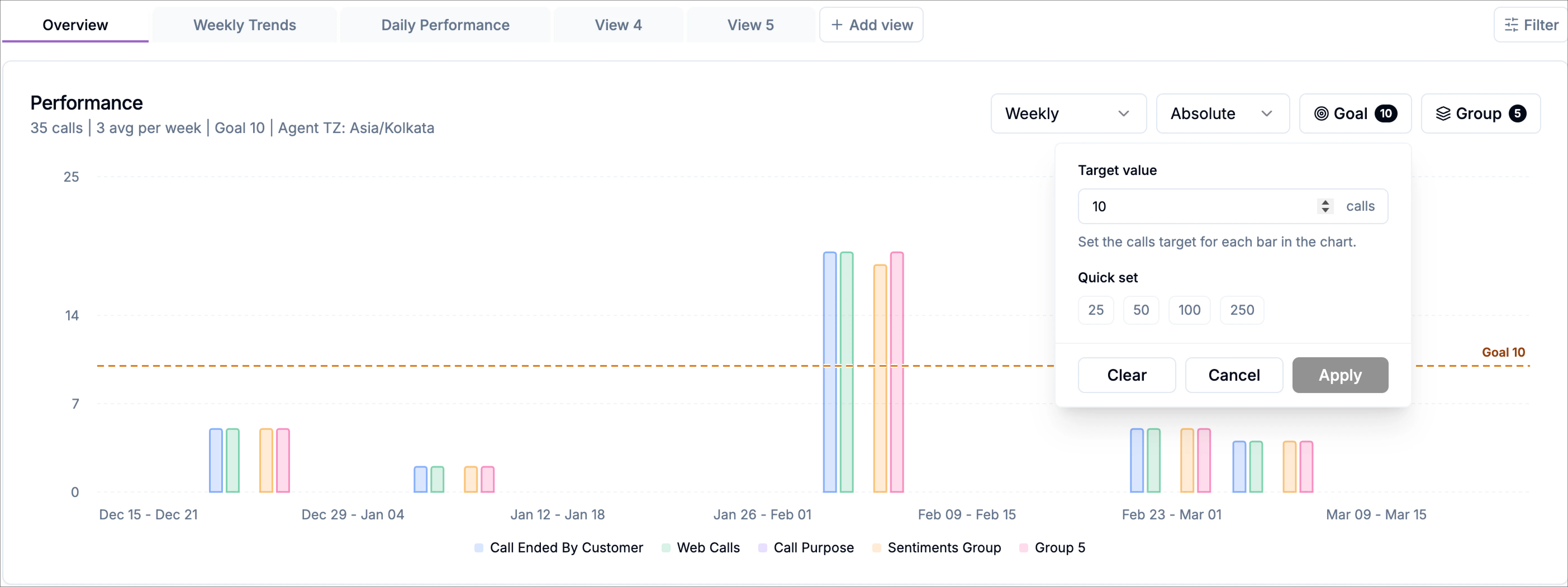The height and width of the screenshot is (587, 1568).
Task: Open the Absolute value mode dropdown
Action: [1222, 113]
